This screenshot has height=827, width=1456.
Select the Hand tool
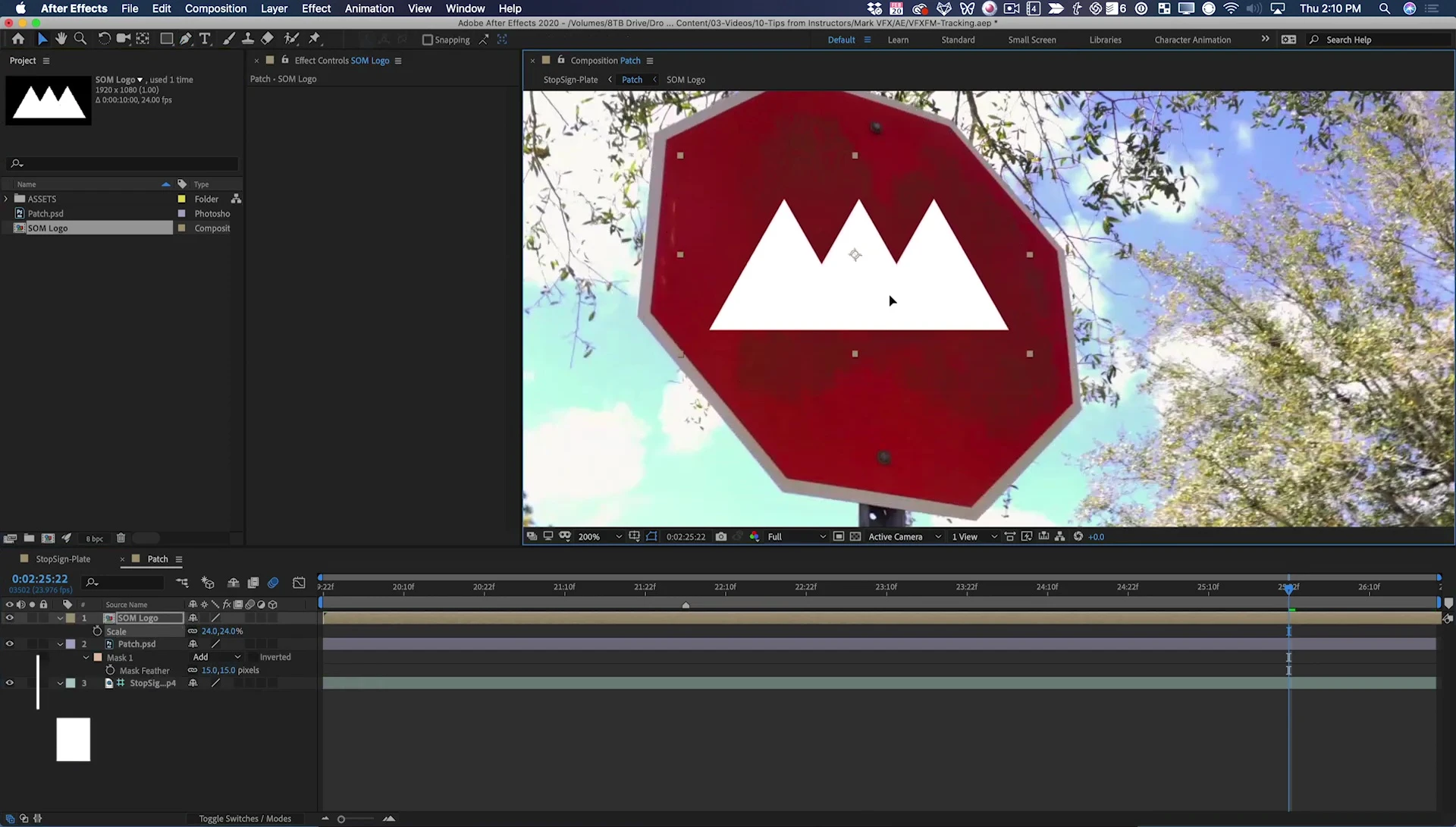click(x=61, y=39)
